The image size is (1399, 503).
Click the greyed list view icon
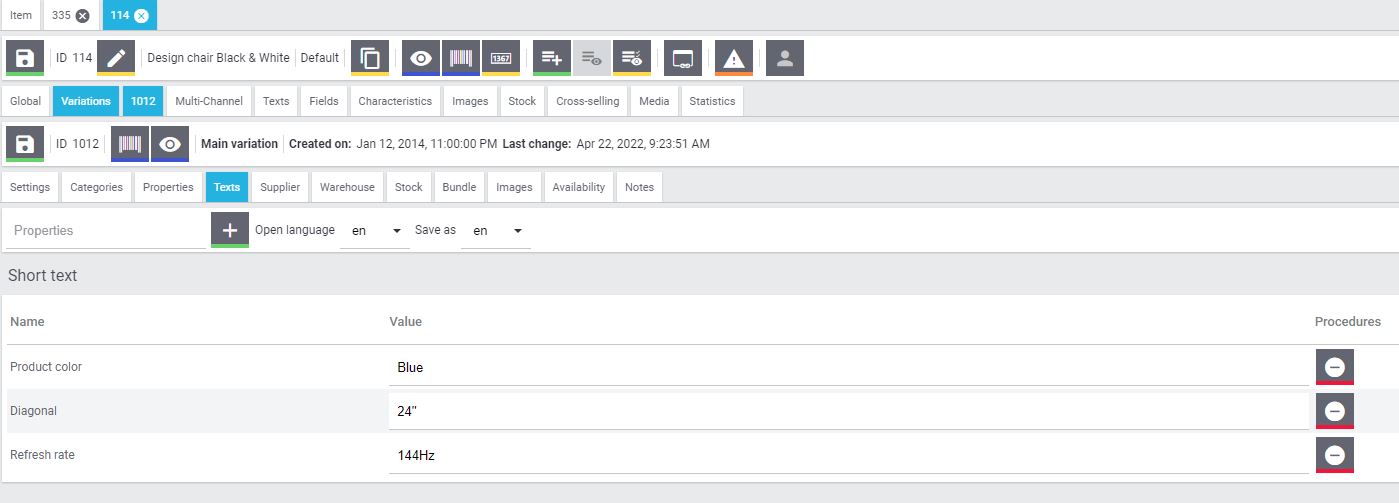coord(592,58)
